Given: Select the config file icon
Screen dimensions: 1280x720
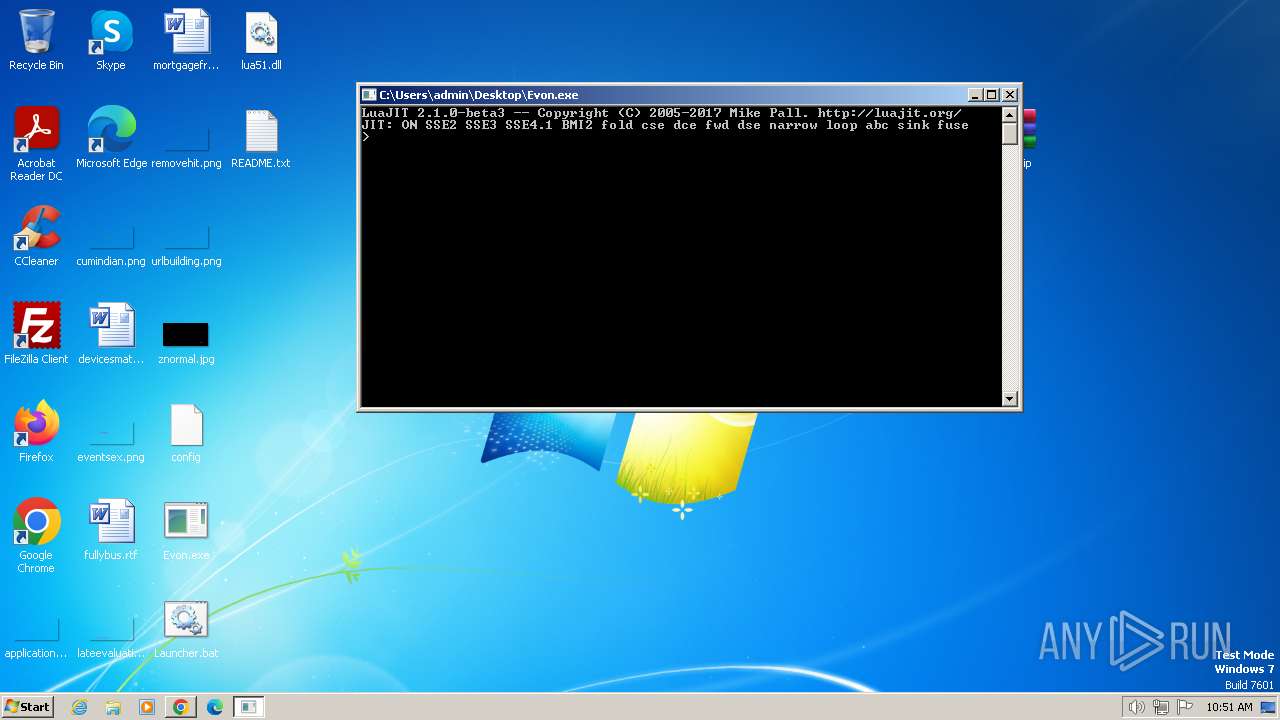Looking at the screenshot, I should click(x=186, y=432).
